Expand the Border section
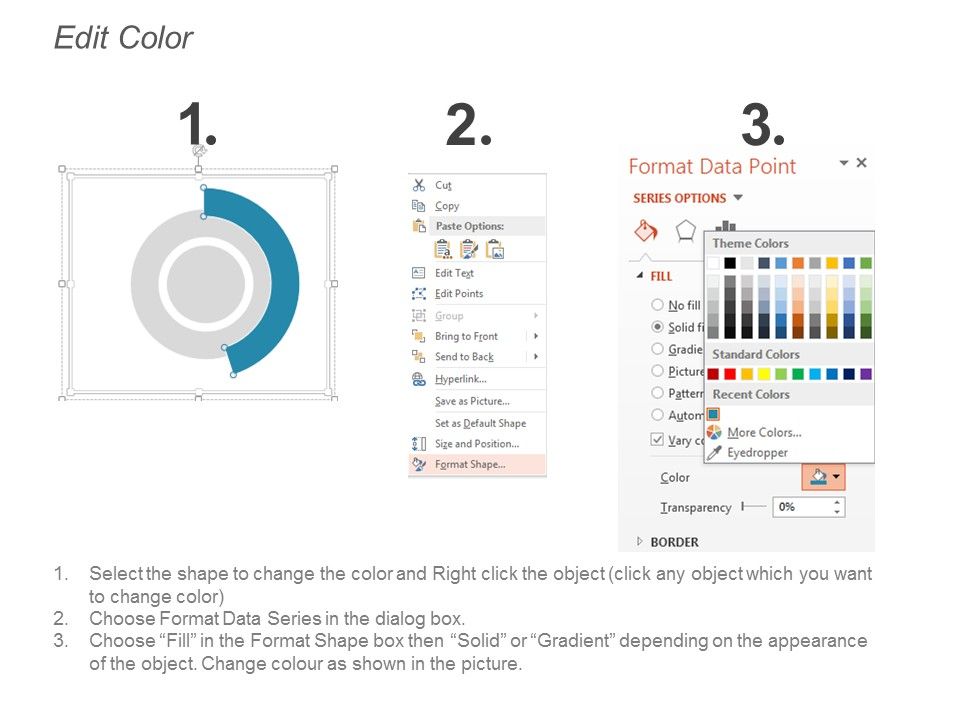This screenshot has height=720, width=960. [668, 542]
